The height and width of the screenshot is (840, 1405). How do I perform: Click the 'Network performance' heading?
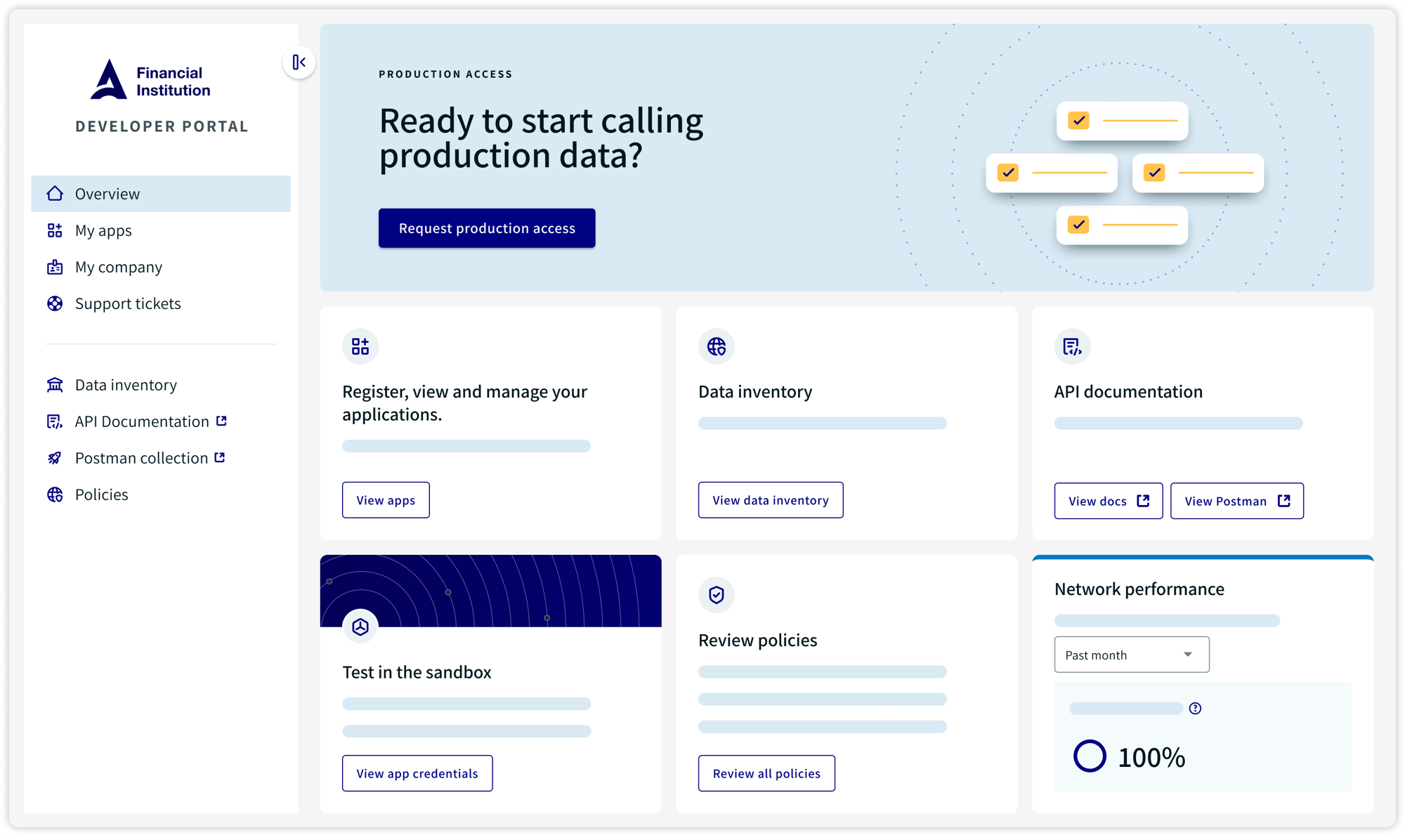1139,589
